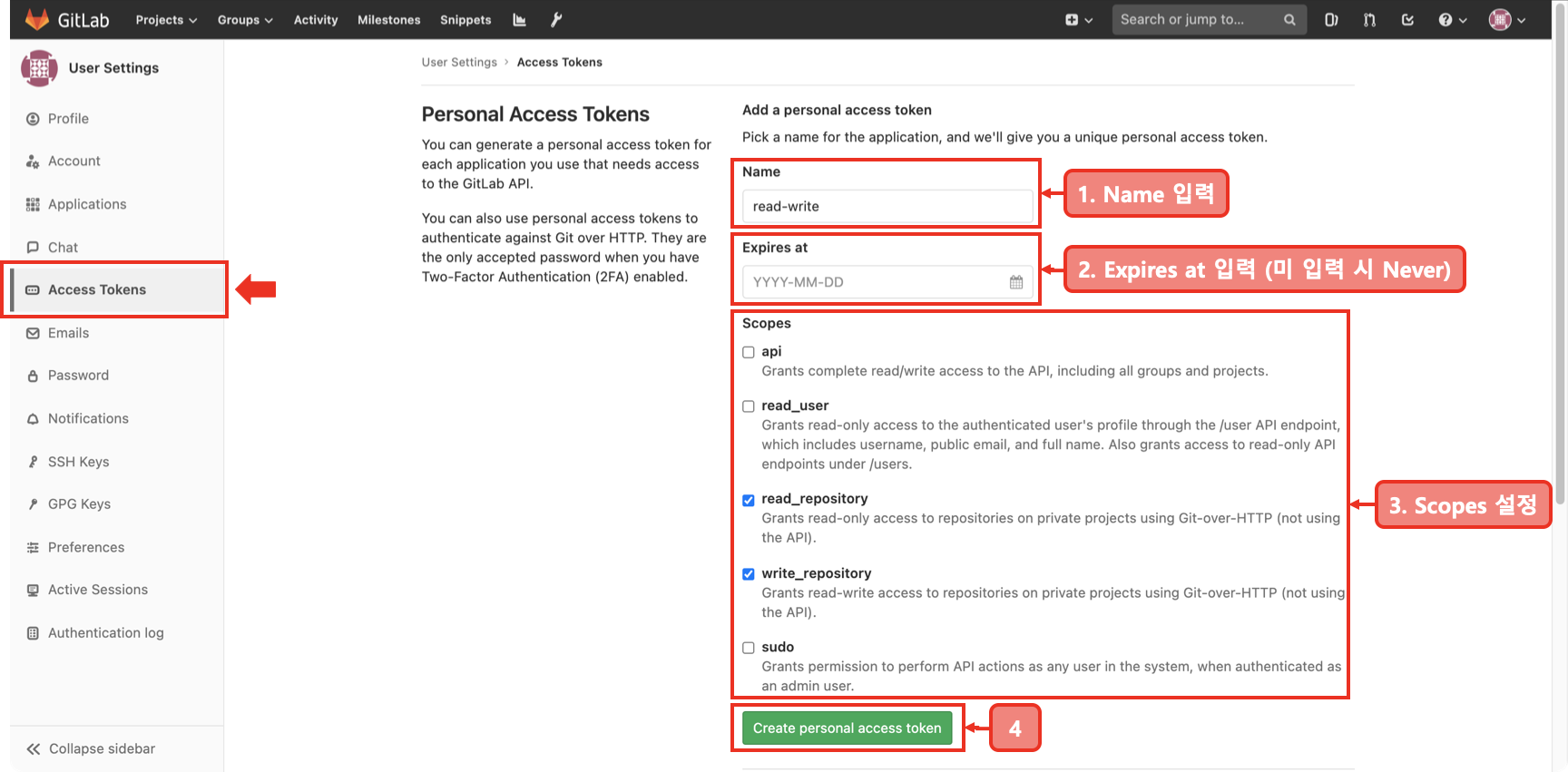This screenshot has height=772, width=1568.
Task: Click the Authentication log icon
Action: coord(33,633)
